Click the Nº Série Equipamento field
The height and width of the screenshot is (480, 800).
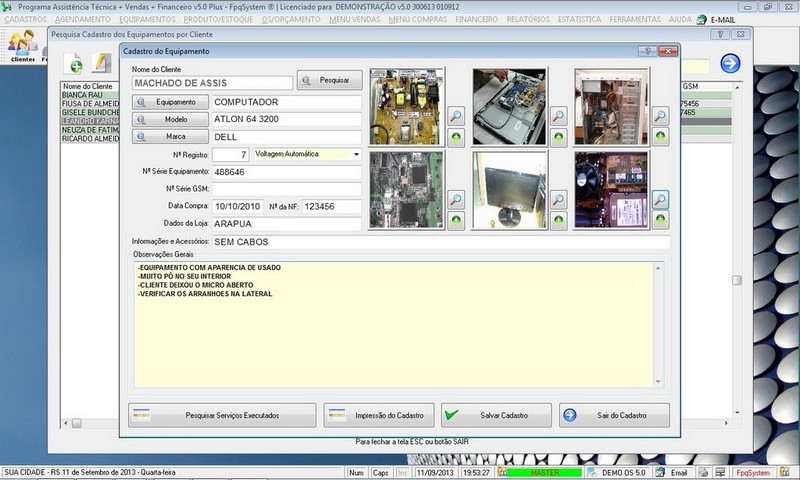[287, 172]
